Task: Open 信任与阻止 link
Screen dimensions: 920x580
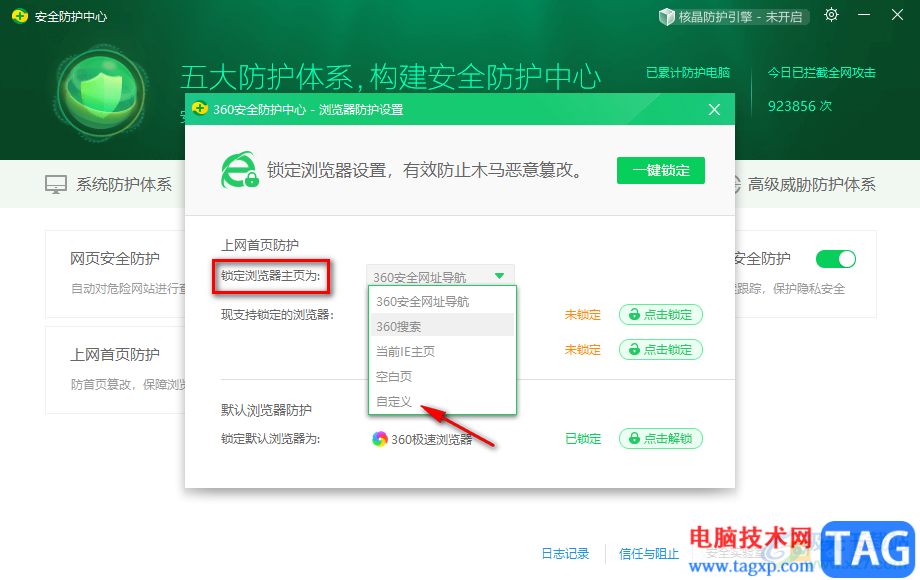Action: (649, 554)
